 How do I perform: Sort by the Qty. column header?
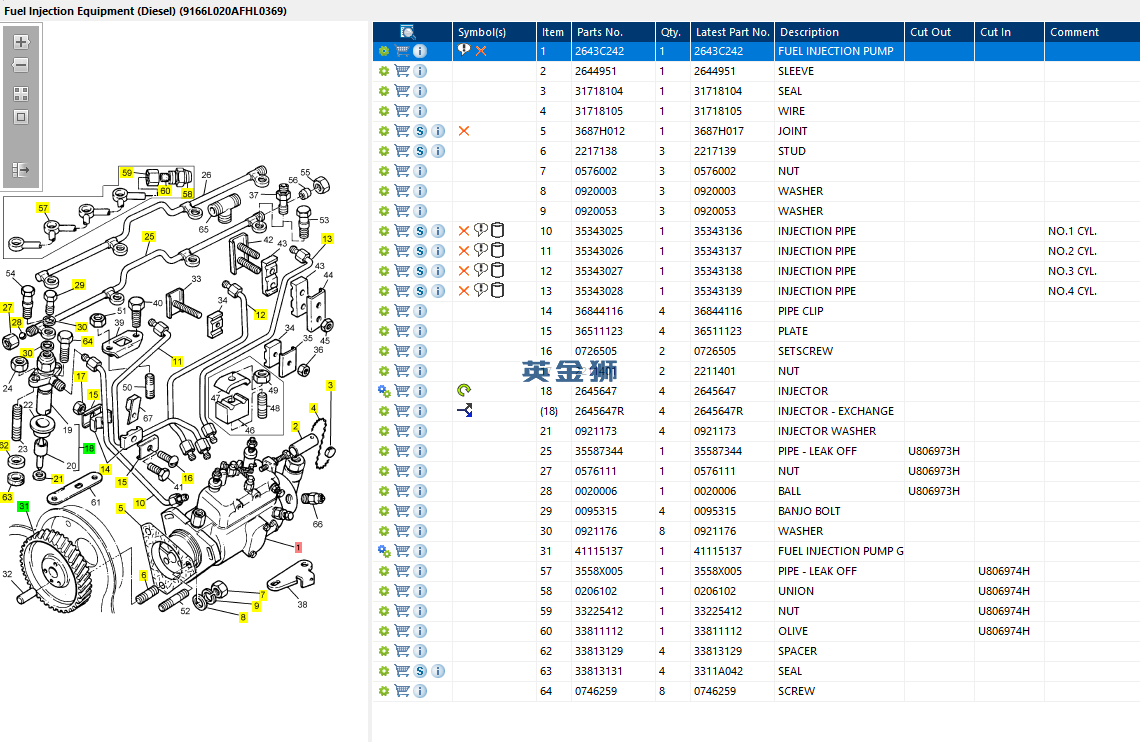pyautogui.click(x=672, y=32)
